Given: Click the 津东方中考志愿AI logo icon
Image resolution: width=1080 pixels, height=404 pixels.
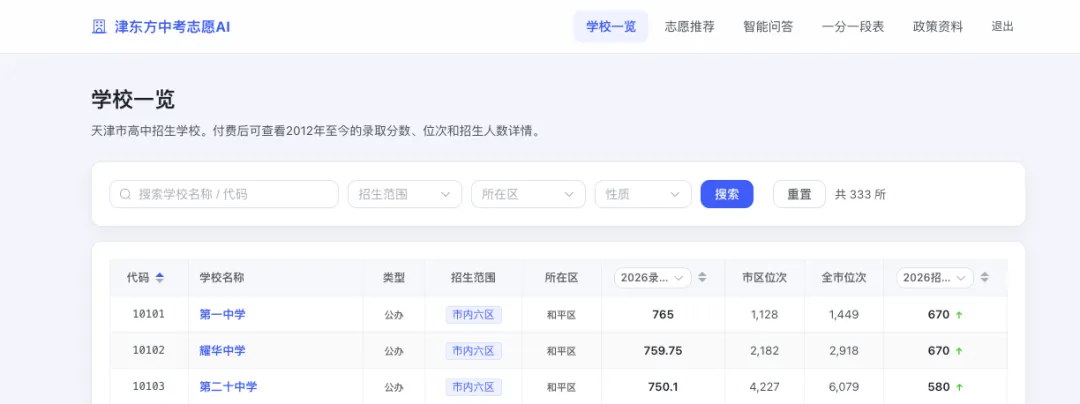Looking at the screenshot, I should (99, 27).
